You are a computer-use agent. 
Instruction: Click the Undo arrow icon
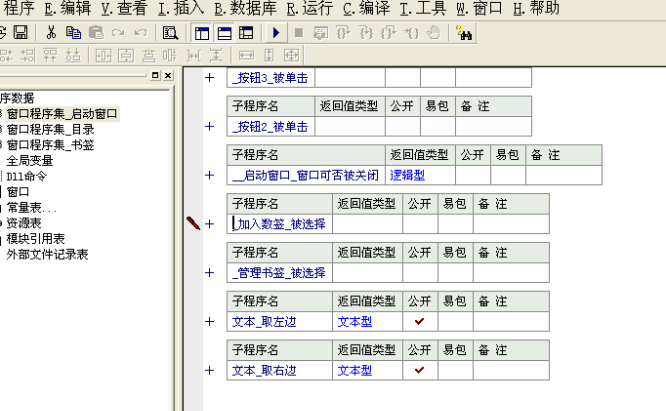click(x=141, y=32)
